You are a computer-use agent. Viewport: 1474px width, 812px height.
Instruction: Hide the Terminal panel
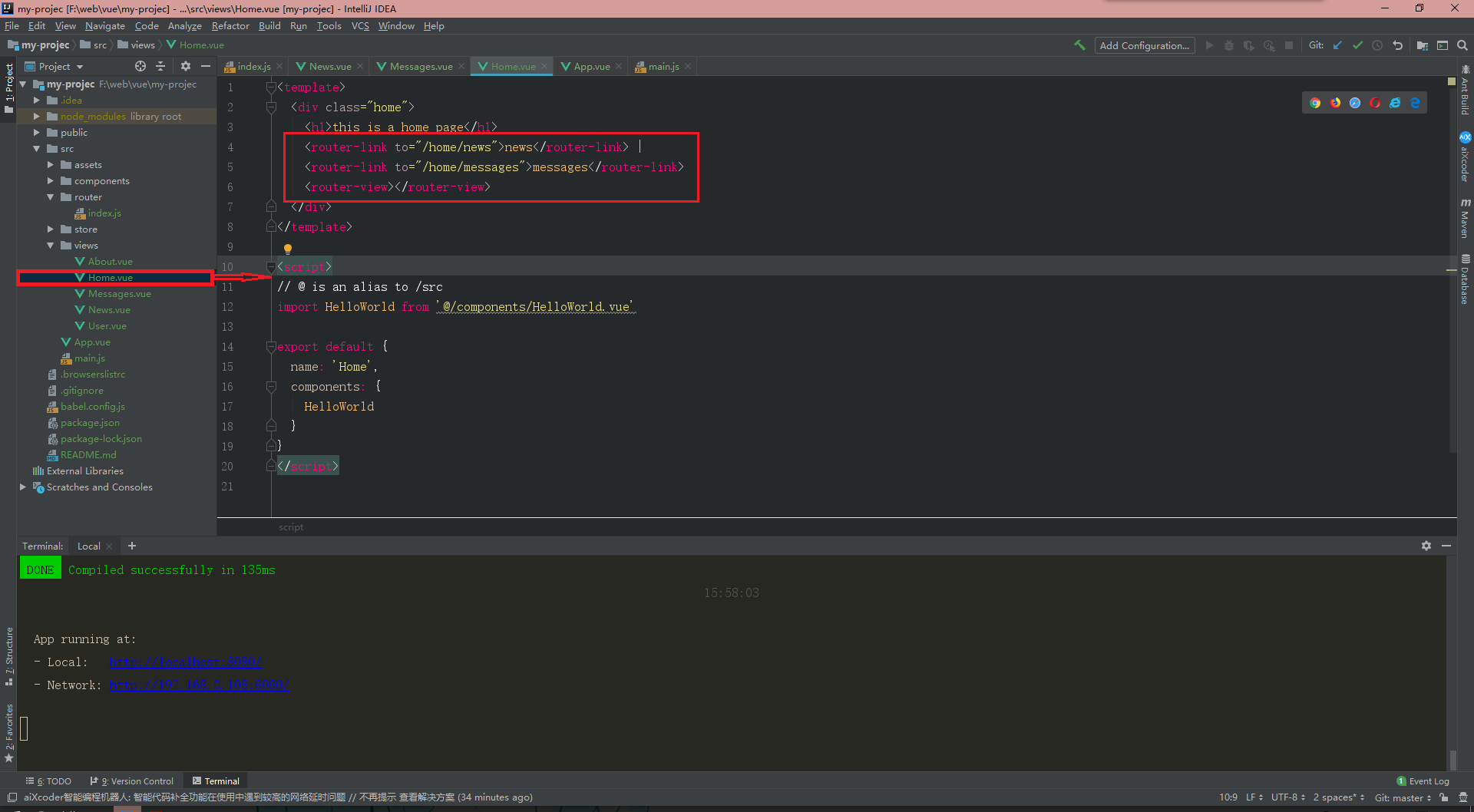[x=1446, y=546]
